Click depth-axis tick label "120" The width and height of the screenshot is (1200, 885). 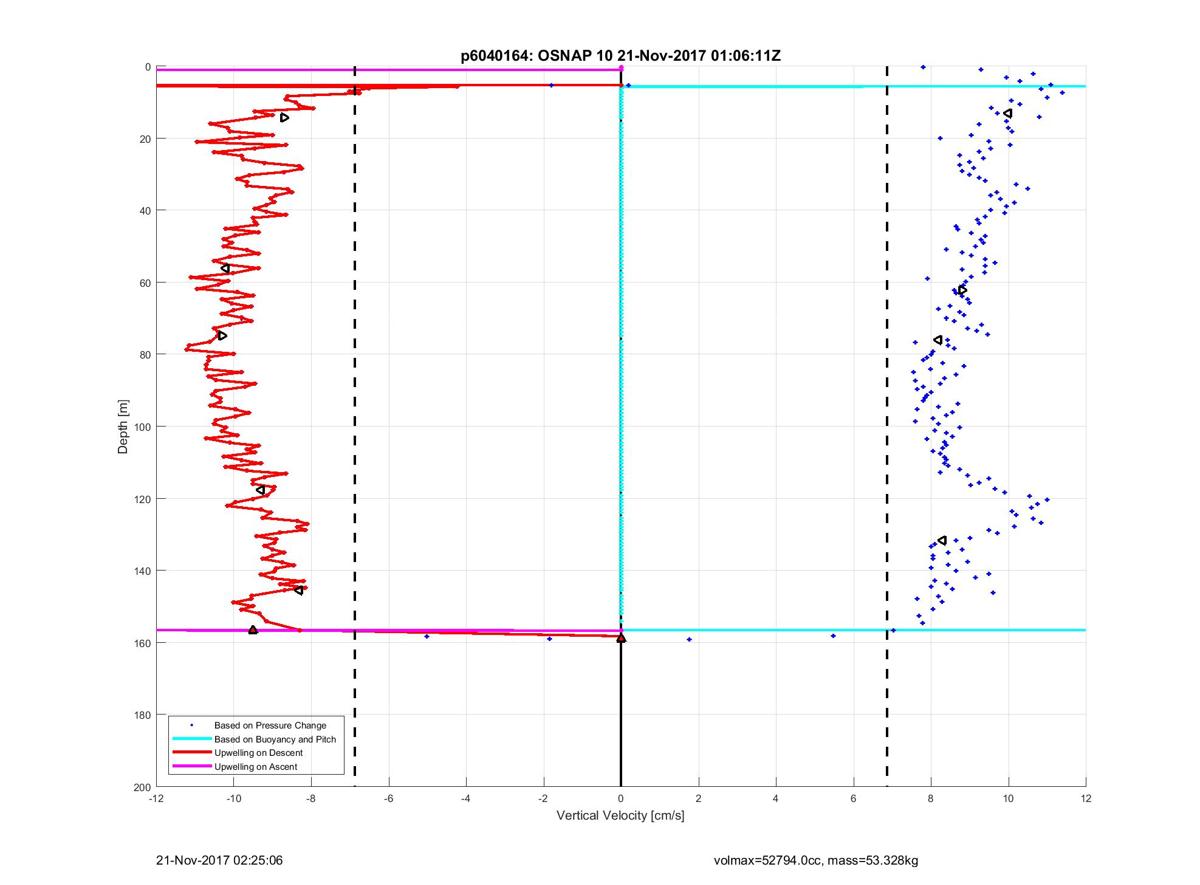[142, 499]
